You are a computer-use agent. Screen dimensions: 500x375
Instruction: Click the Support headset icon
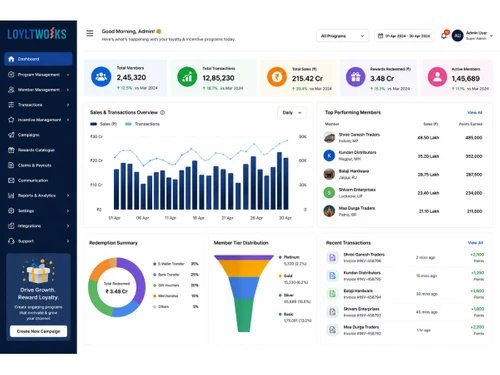point(11,241)
